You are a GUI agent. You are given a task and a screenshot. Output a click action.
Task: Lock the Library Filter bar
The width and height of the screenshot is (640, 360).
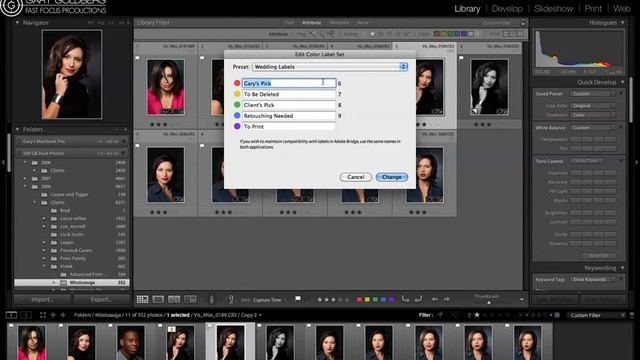[523, 22]
